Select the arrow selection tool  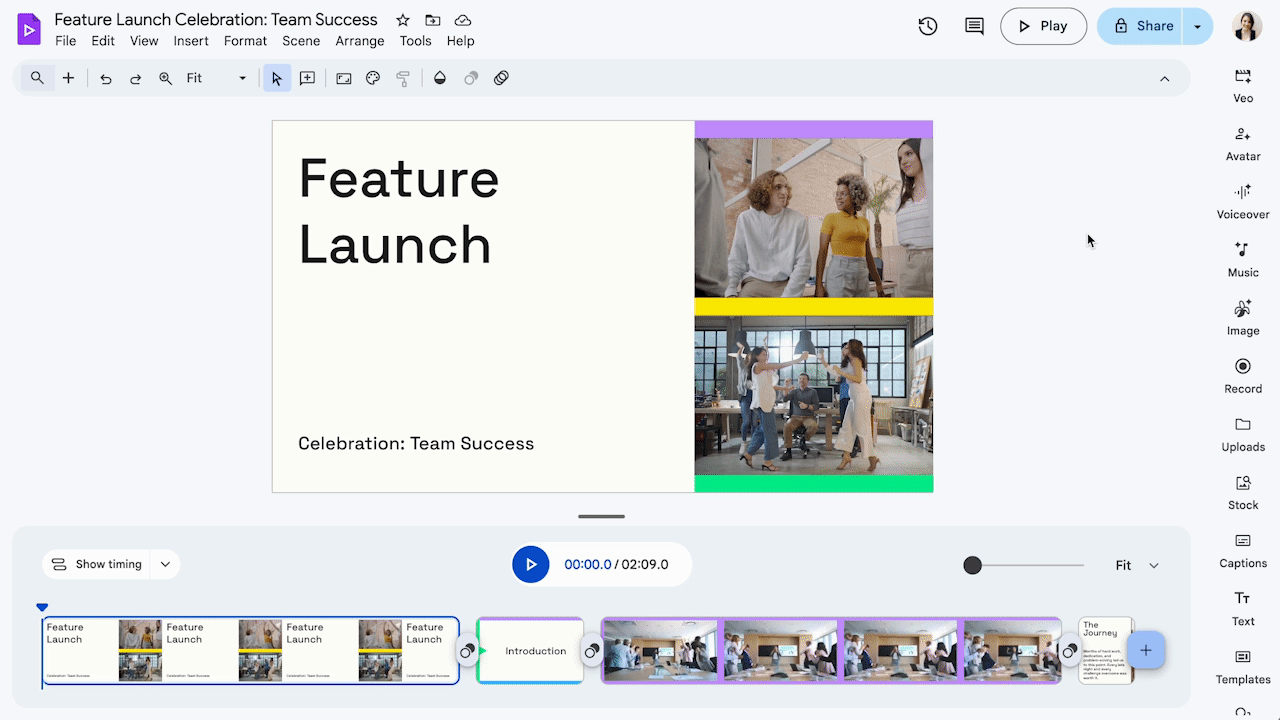coord(276,77)
